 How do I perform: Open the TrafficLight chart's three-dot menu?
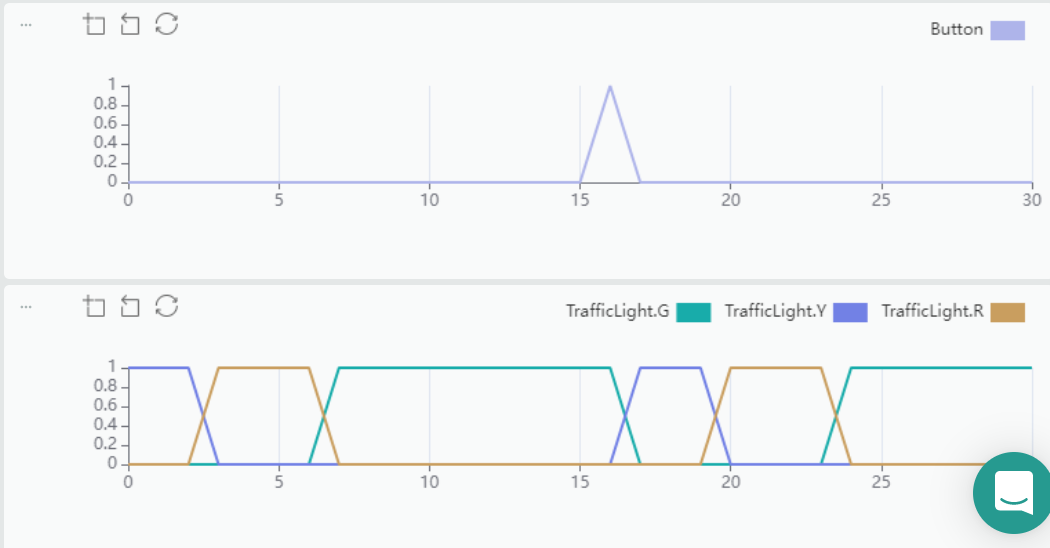pyautogui.click(x=26, y=307)
